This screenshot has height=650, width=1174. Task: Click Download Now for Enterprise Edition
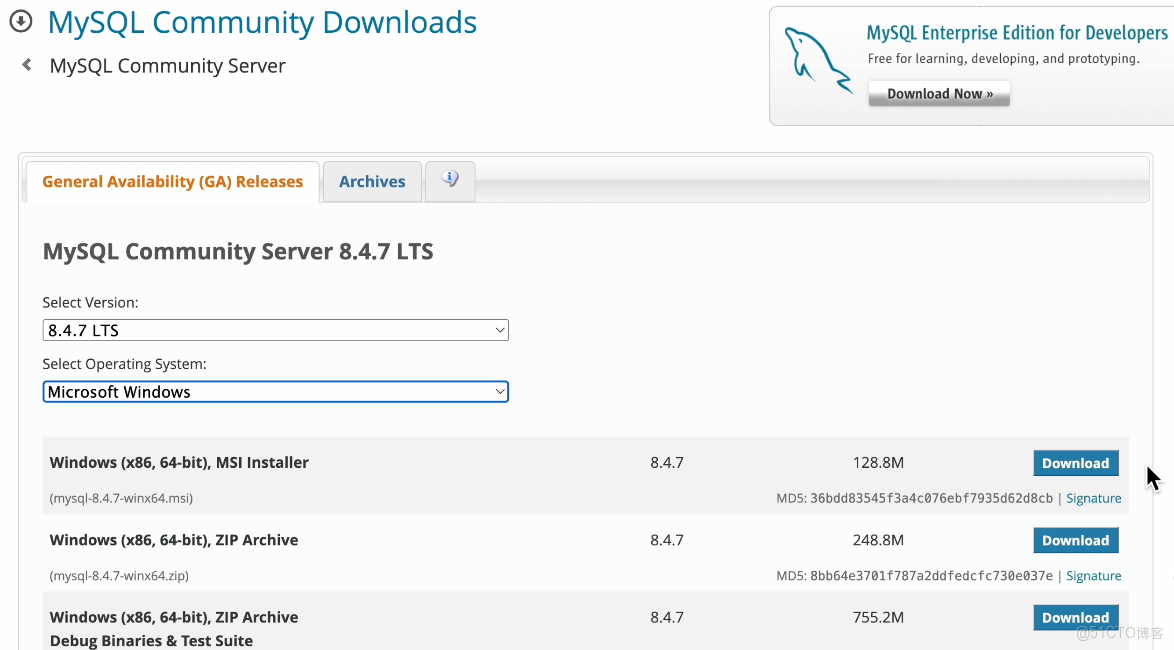tap(938, 92)
